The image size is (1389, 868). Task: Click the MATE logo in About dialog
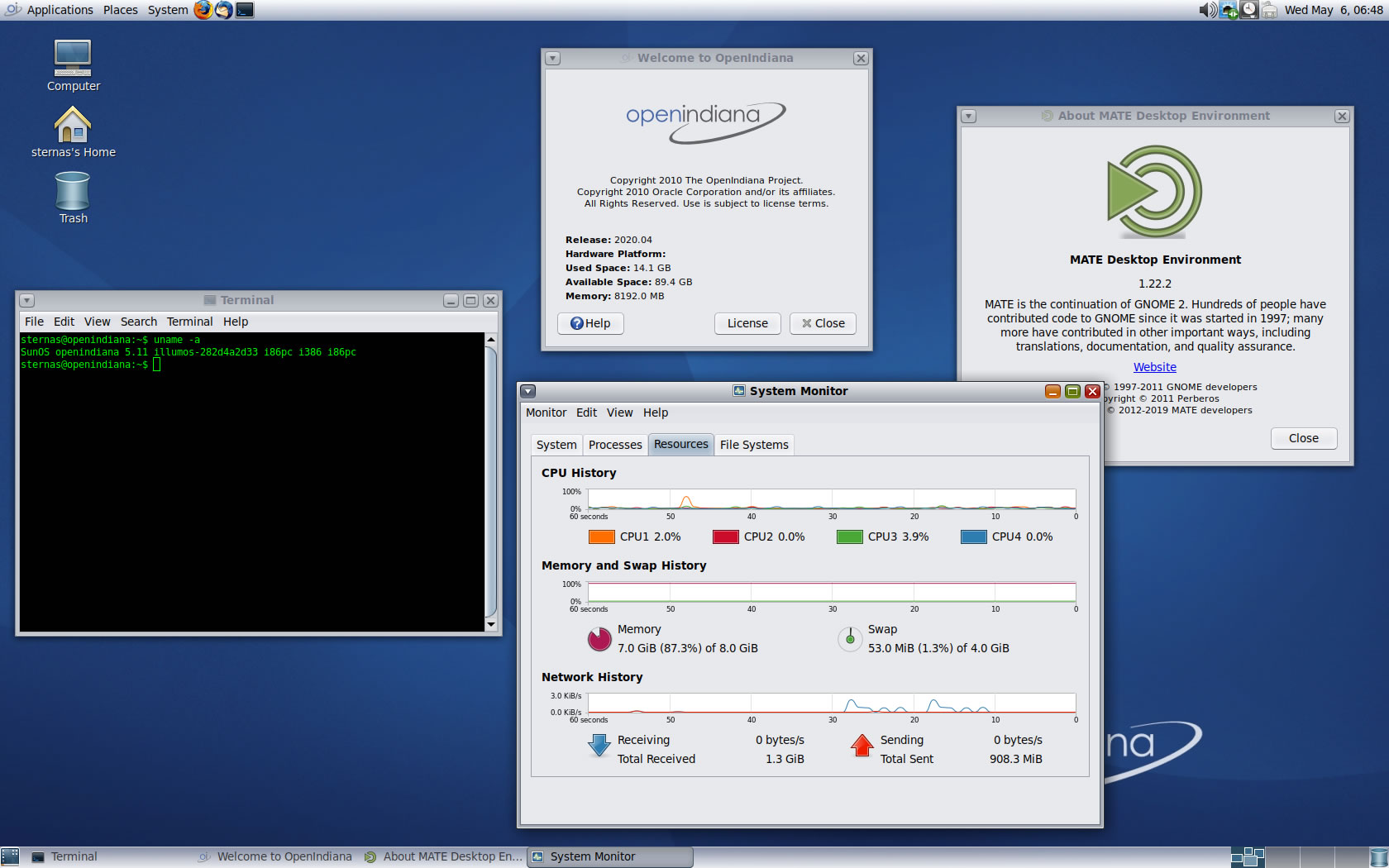point(1155,192)
